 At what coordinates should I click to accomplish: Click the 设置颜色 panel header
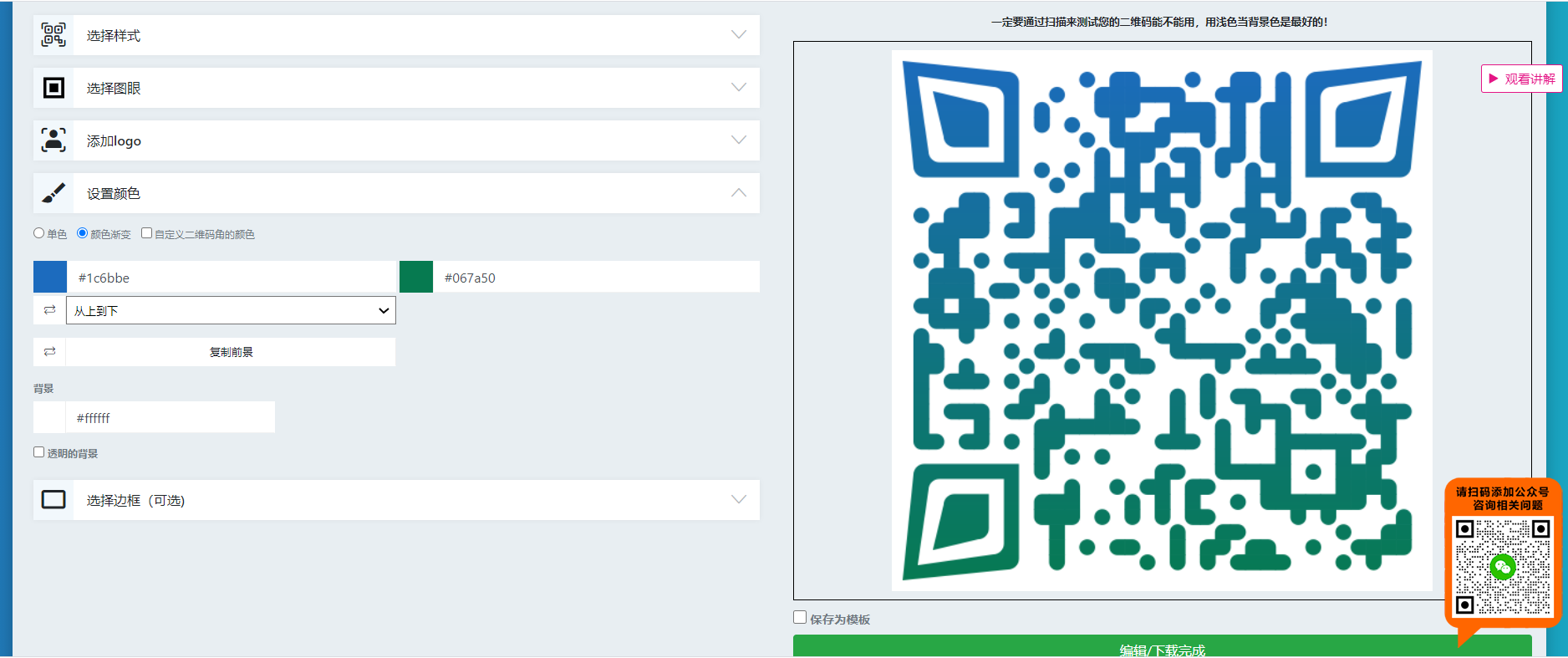point(396,193)
